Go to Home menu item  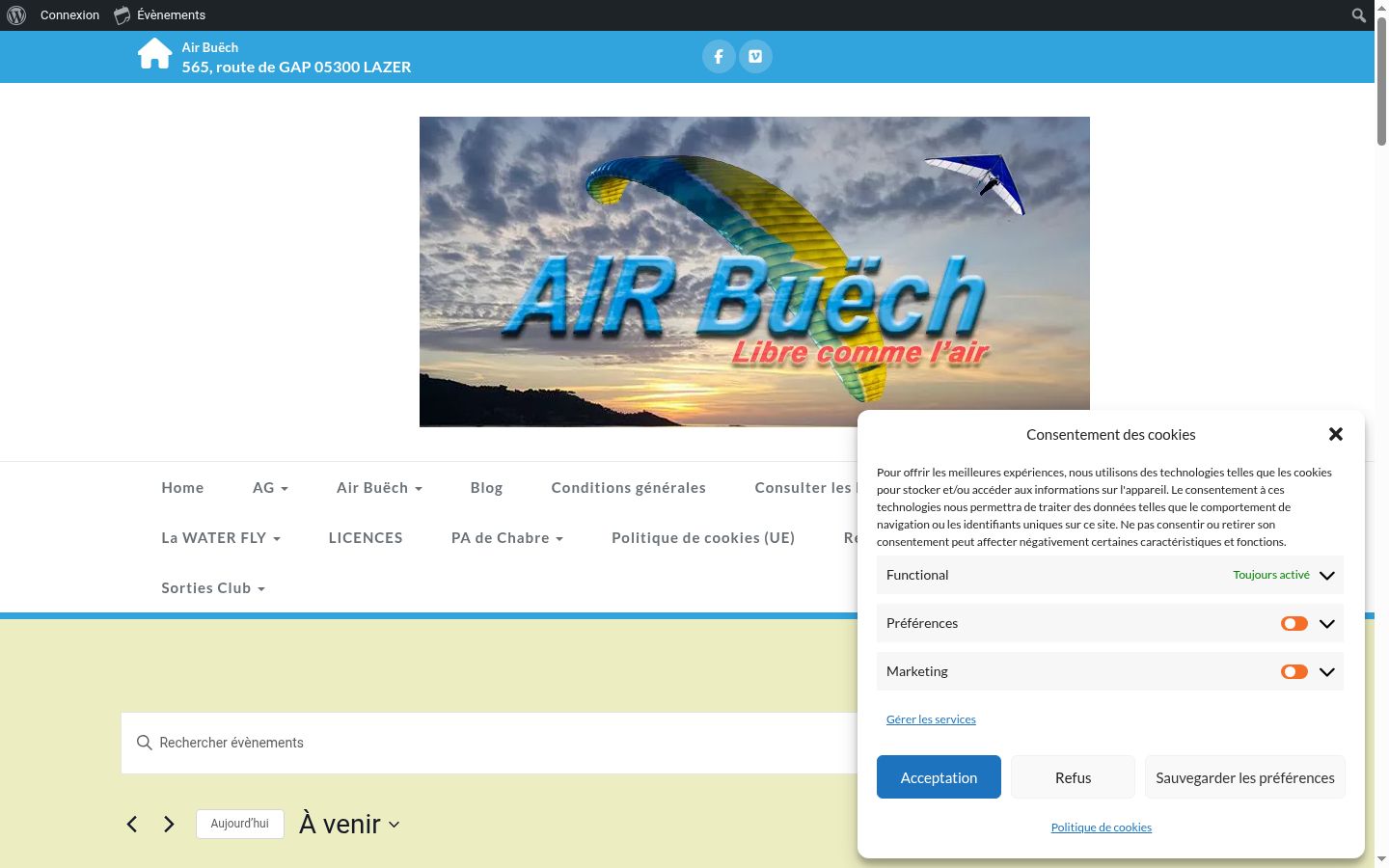tap(182, 488)
